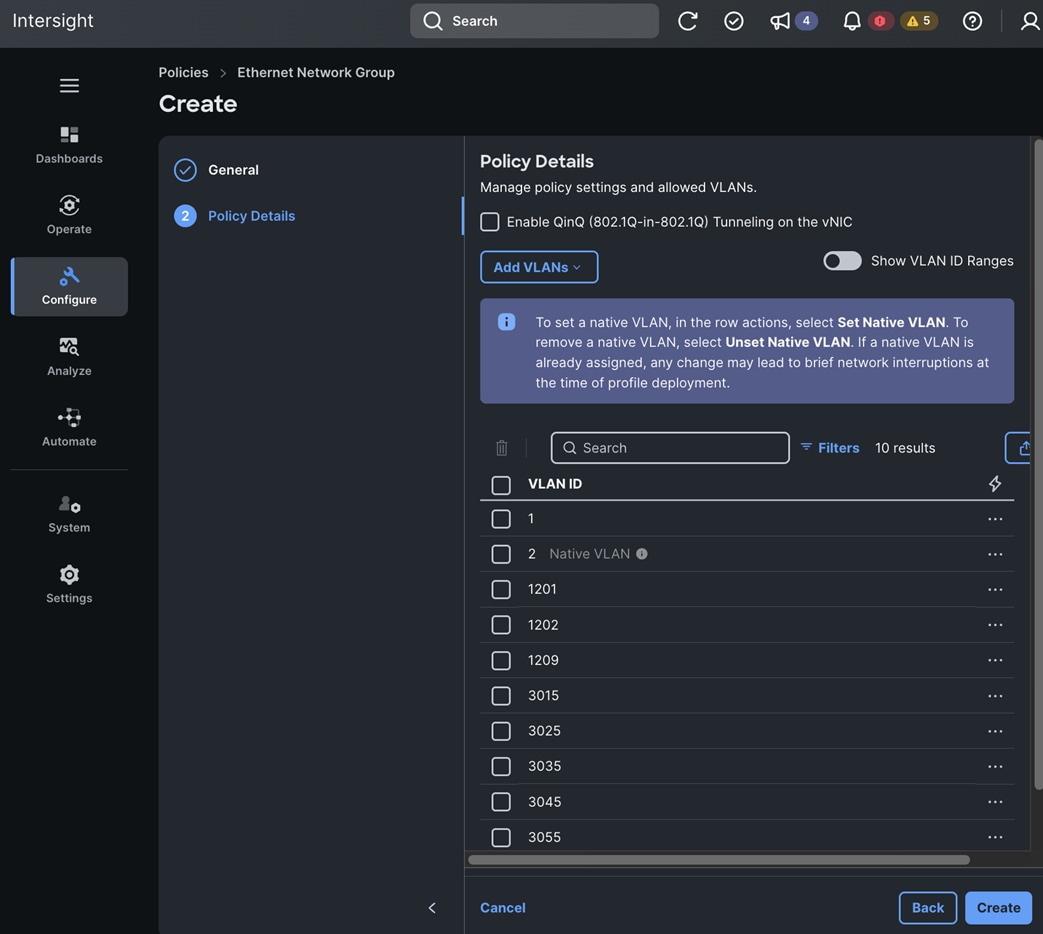Click the announcements count badge 4

pyautogui.click(x=806, y=21)
